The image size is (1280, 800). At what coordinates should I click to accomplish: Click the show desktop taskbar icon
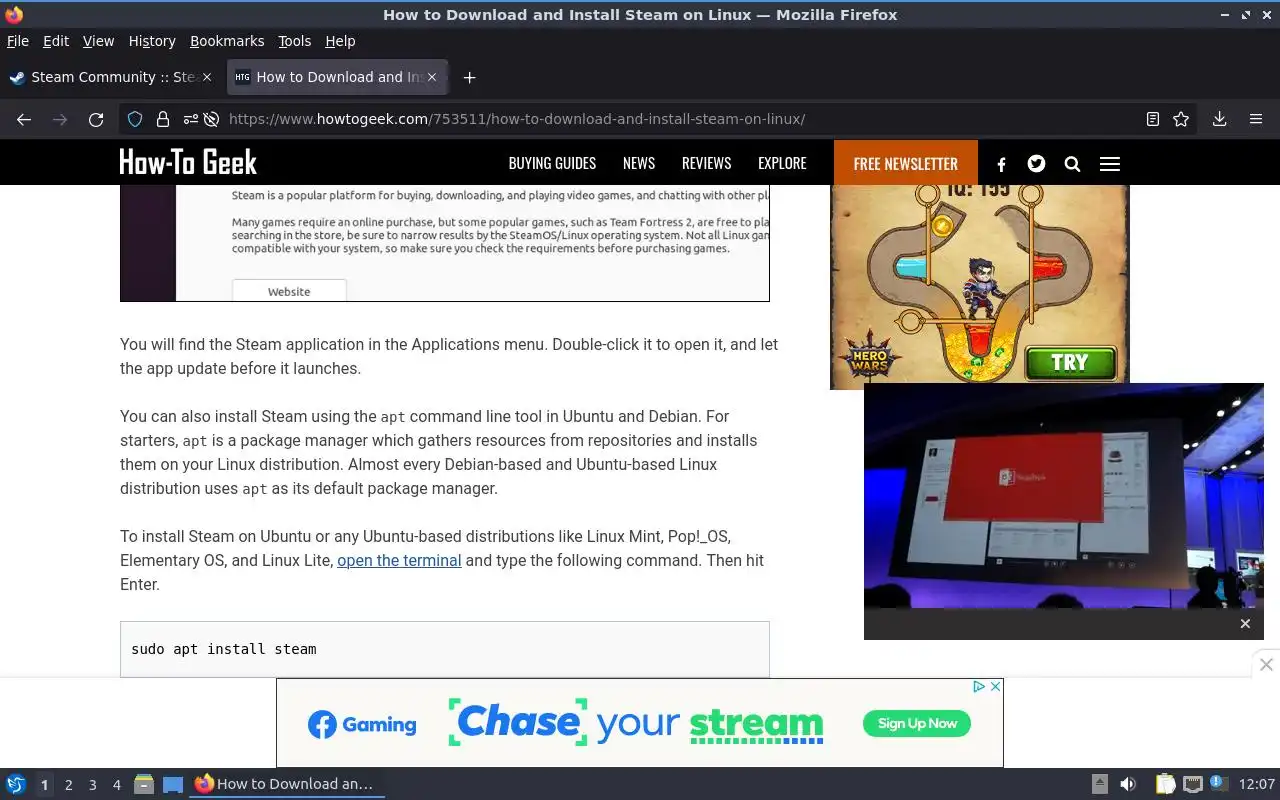(173, 785)
